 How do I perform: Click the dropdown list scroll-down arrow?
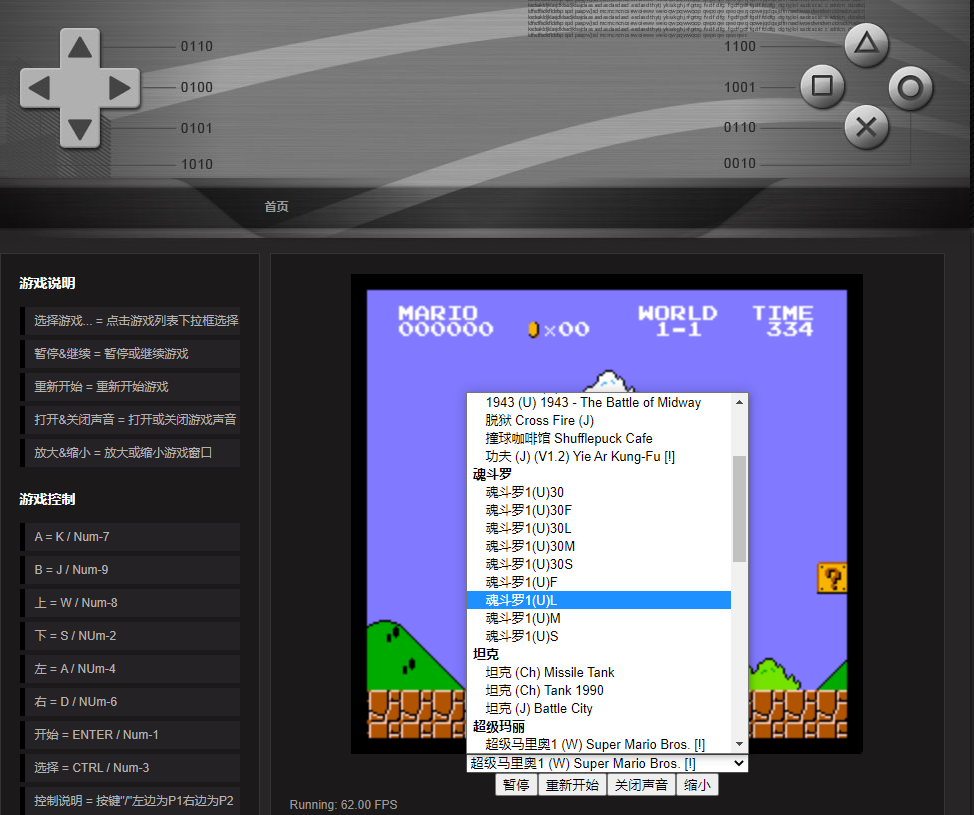(x=739, y=744)
